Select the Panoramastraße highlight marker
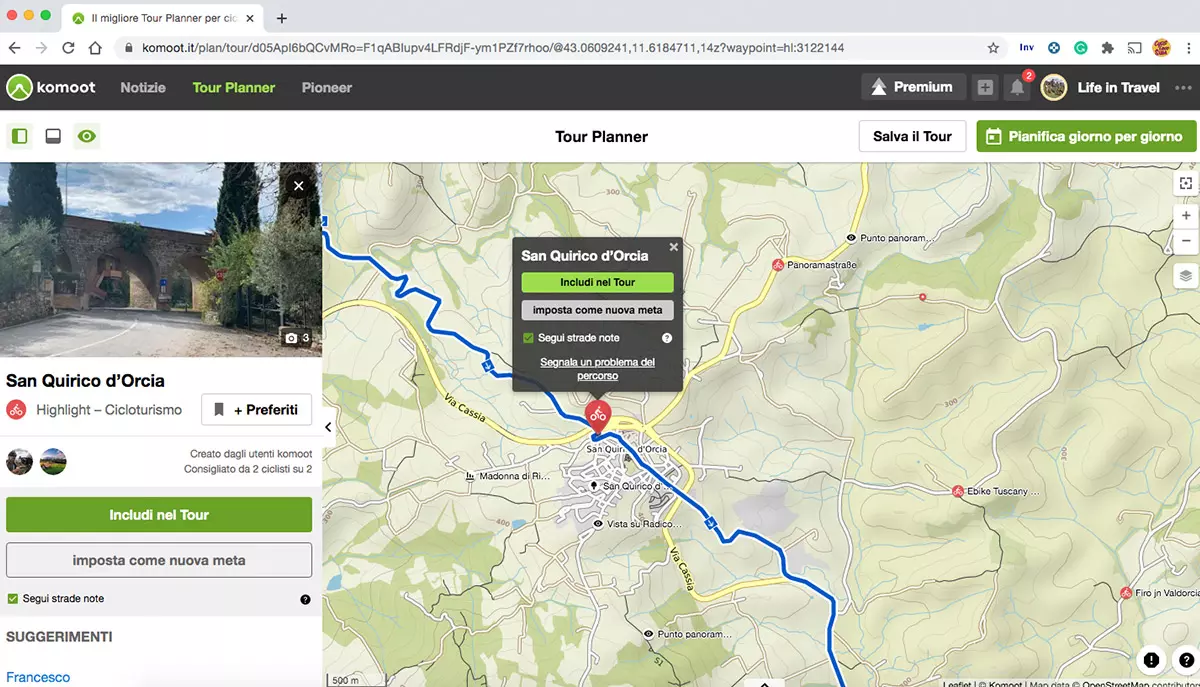The image size is (1200, 687). click(777, 265)
